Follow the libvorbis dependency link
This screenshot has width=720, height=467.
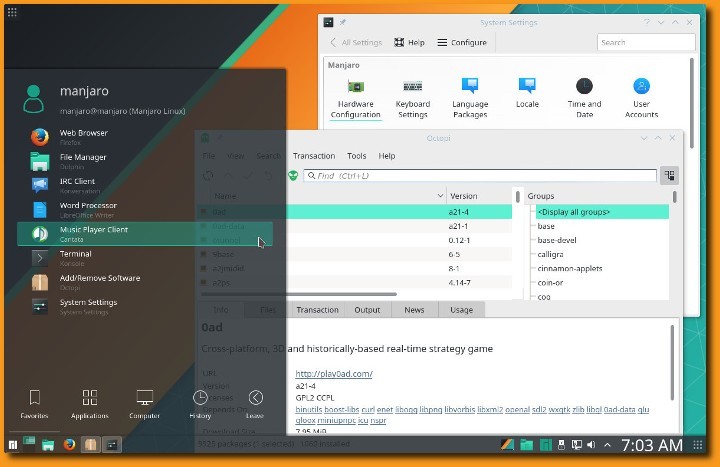pos(459,409)
